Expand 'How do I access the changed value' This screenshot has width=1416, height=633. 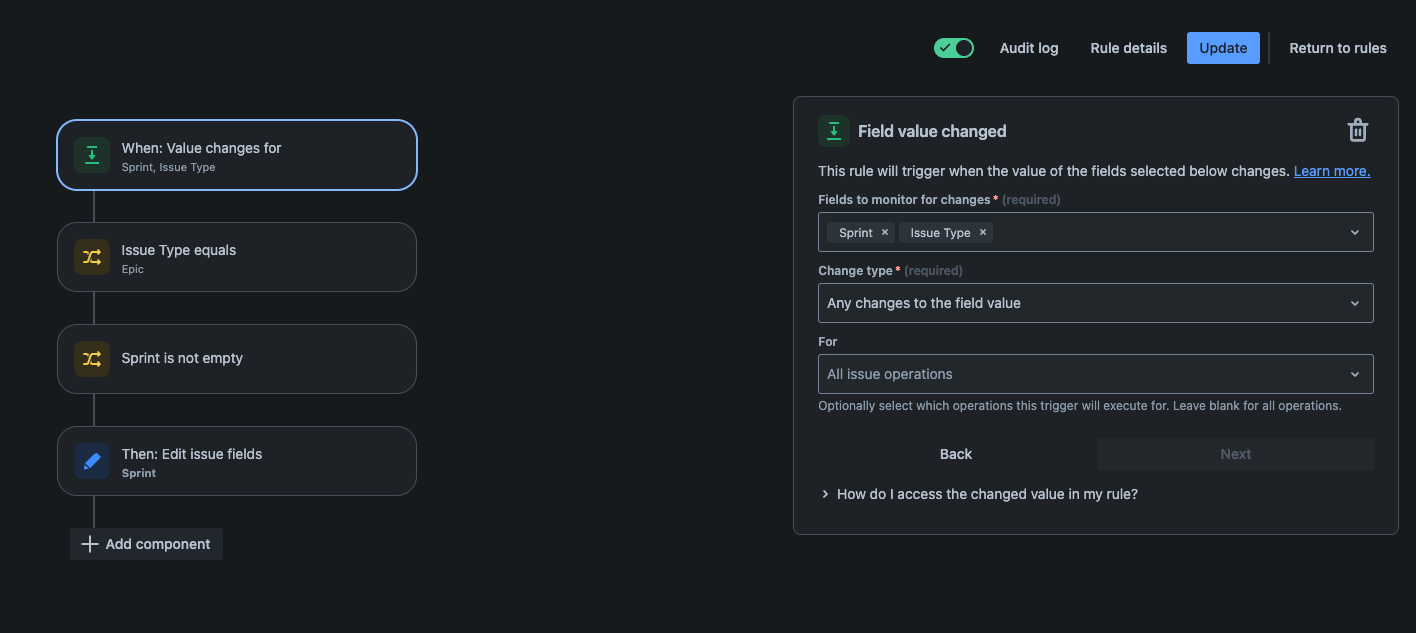826,494
